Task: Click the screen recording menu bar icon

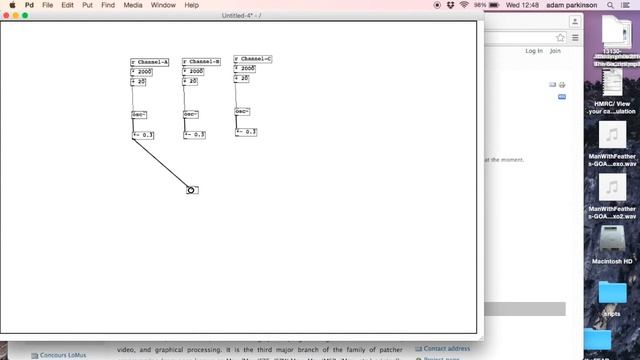Action: 437,5
